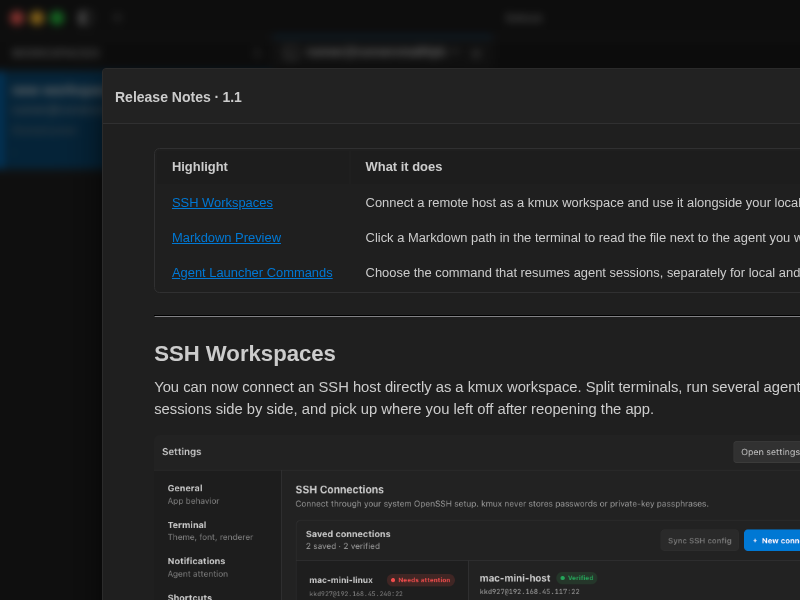Open the Markdown Preview link
The height and width of the screenshot is (600, 800).
[226, 238]
